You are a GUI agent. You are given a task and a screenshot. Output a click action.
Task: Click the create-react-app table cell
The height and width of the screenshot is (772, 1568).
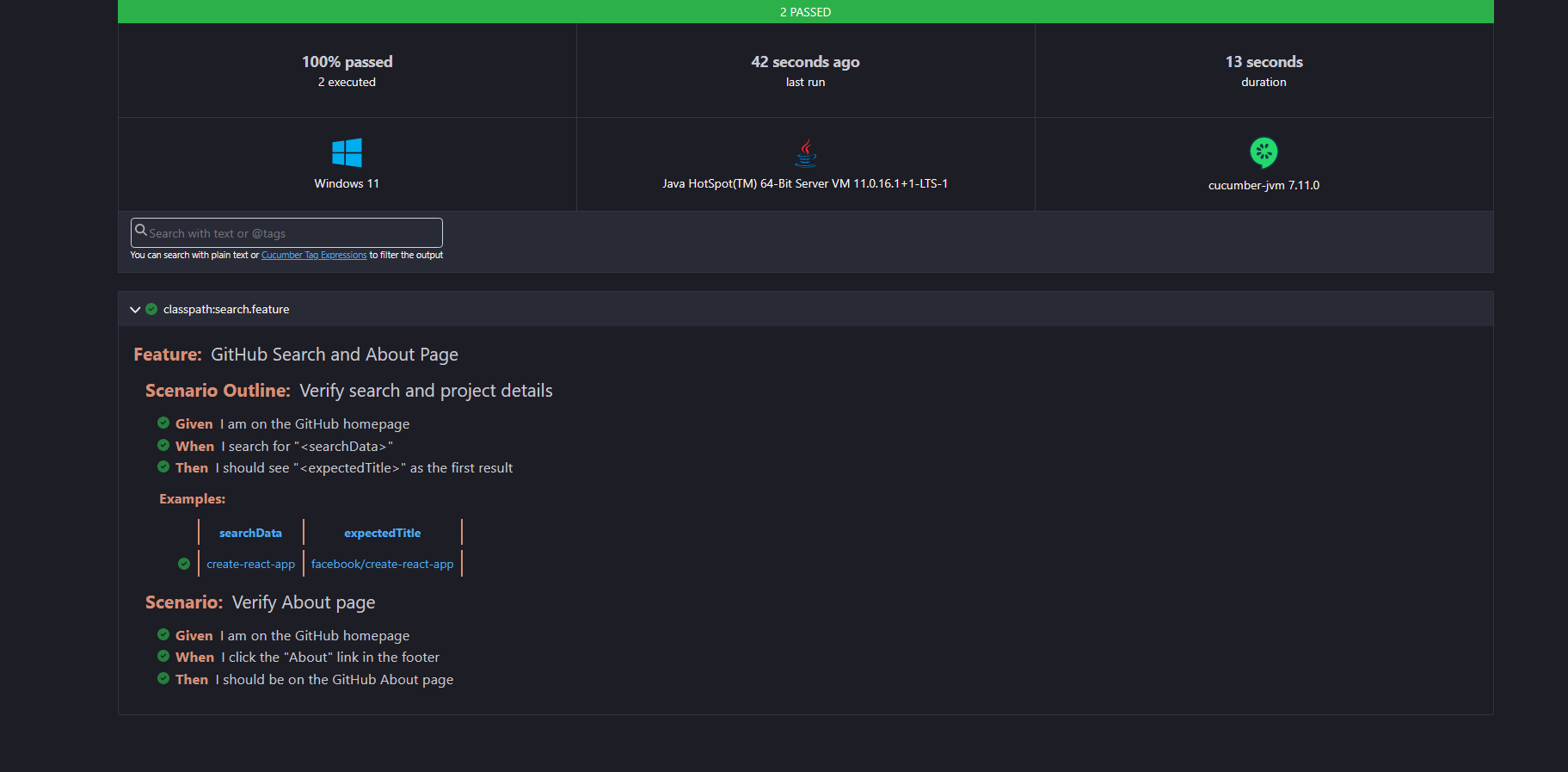pos(250,565)
